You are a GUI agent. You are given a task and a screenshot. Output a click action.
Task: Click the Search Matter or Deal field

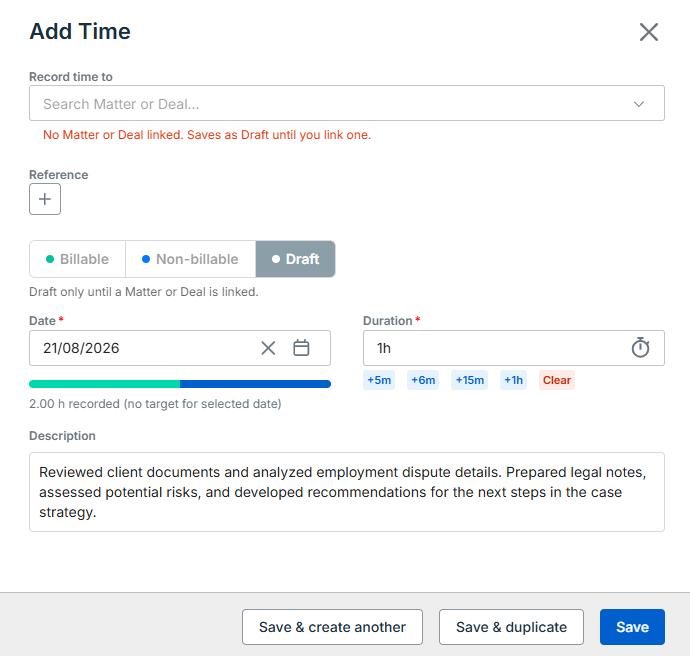(x=347, y=103)
